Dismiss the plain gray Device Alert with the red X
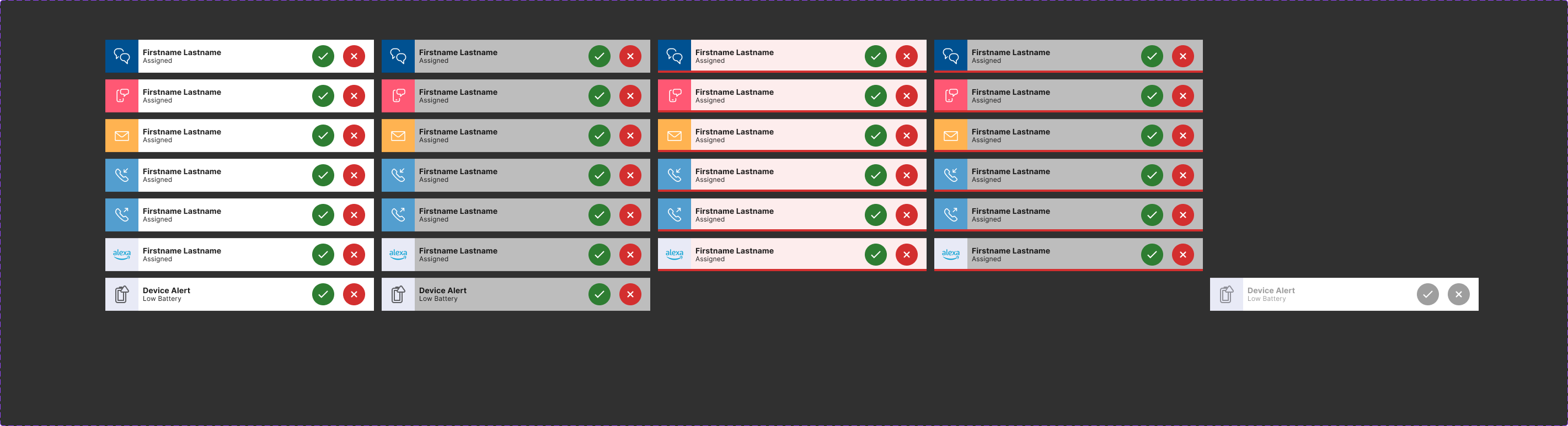1568x426 pixels. pos(630,294)
